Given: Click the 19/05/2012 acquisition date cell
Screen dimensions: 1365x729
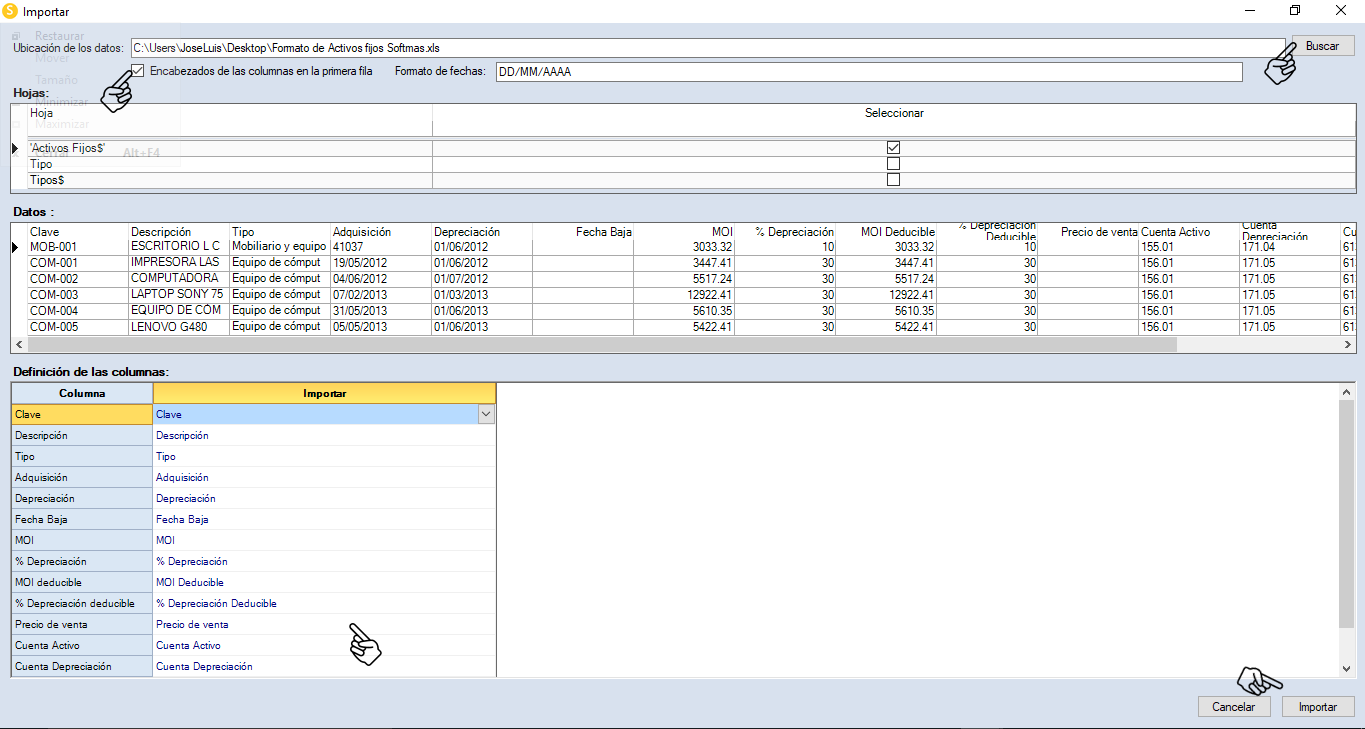Looking at the screenshot, I should pos(381,262).
